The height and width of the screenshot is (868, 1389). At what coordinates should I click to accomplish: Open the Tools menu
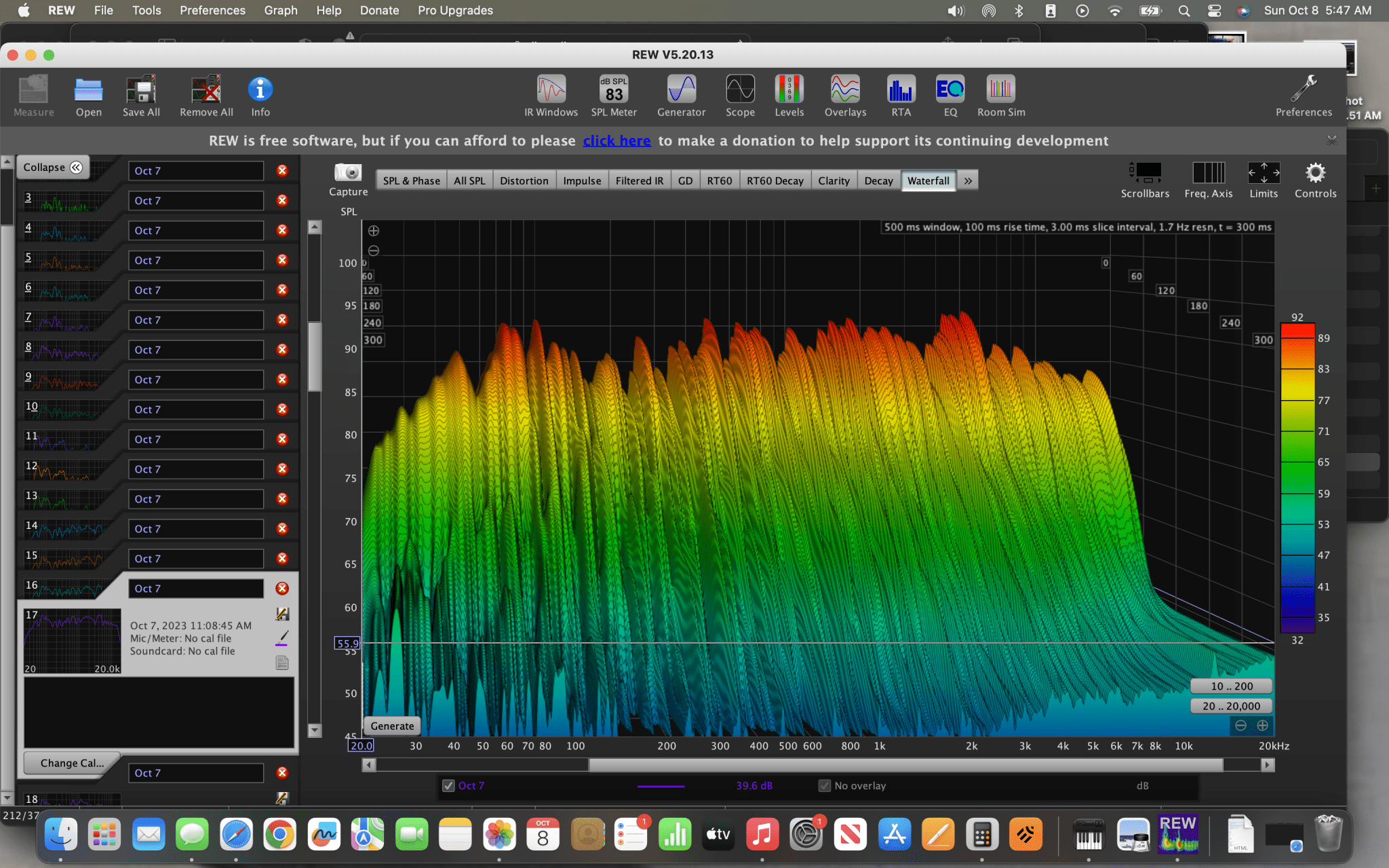(146, 11)
